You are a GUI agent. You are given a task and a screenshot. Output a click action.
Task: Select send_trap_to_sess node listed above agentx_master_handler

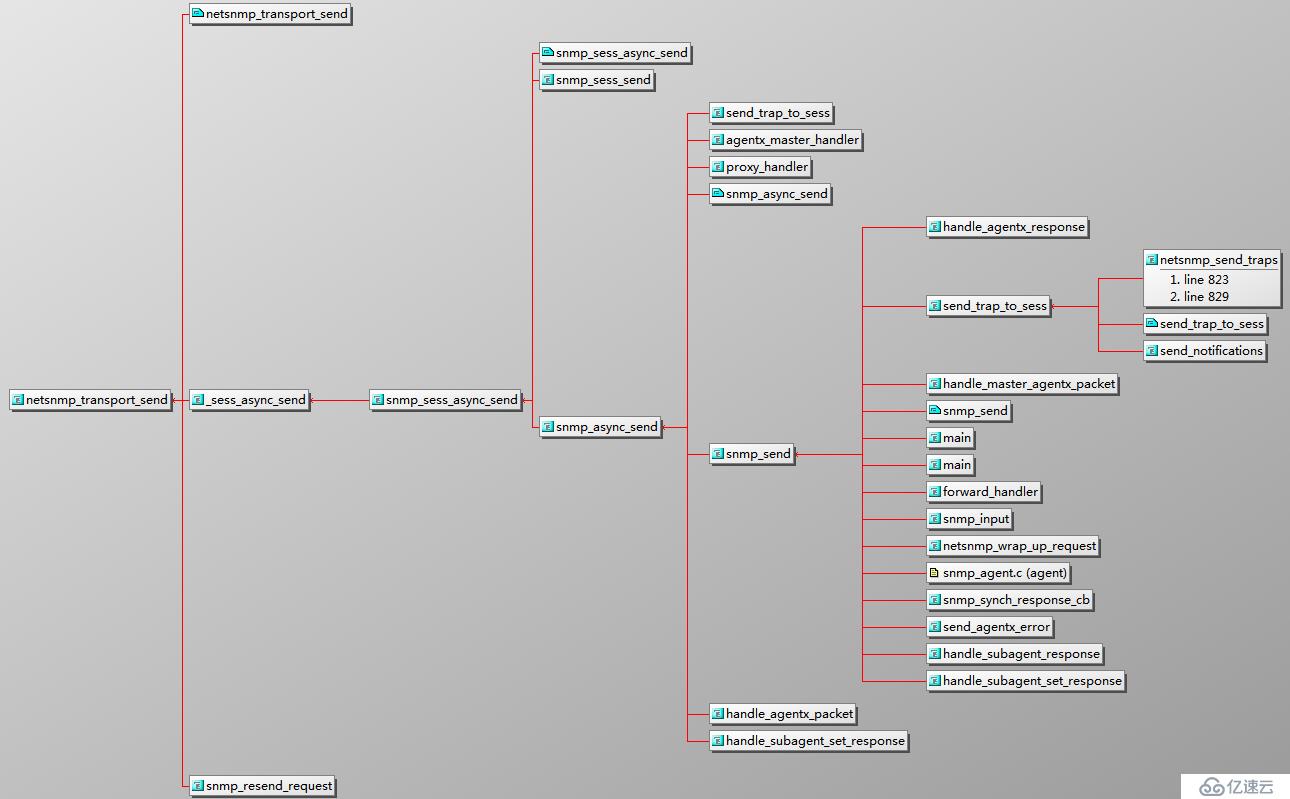[x=771, y=113]
